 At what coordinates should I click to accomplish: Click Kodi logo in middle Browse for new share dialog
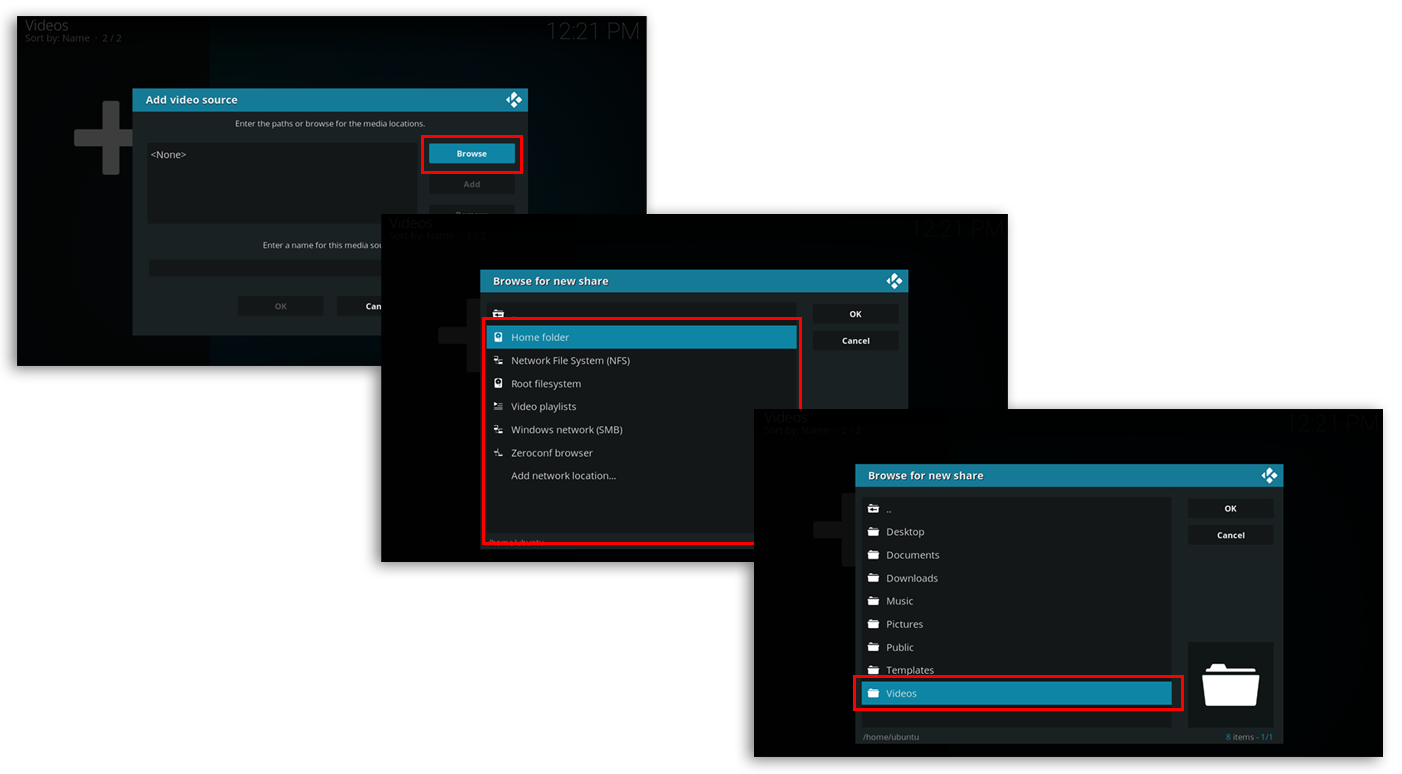coord(895,282)
